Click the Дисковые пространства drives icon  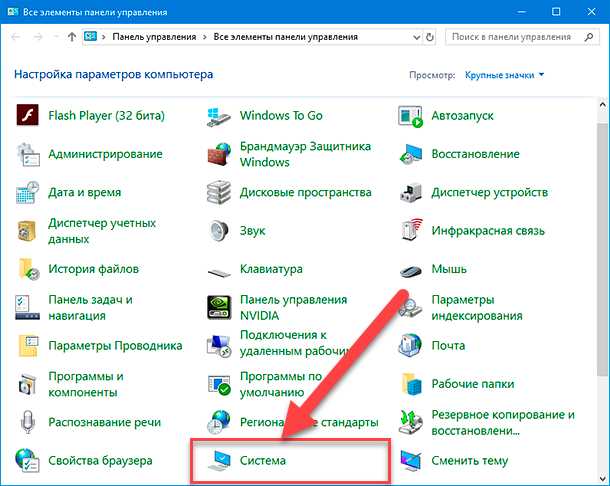219,192
